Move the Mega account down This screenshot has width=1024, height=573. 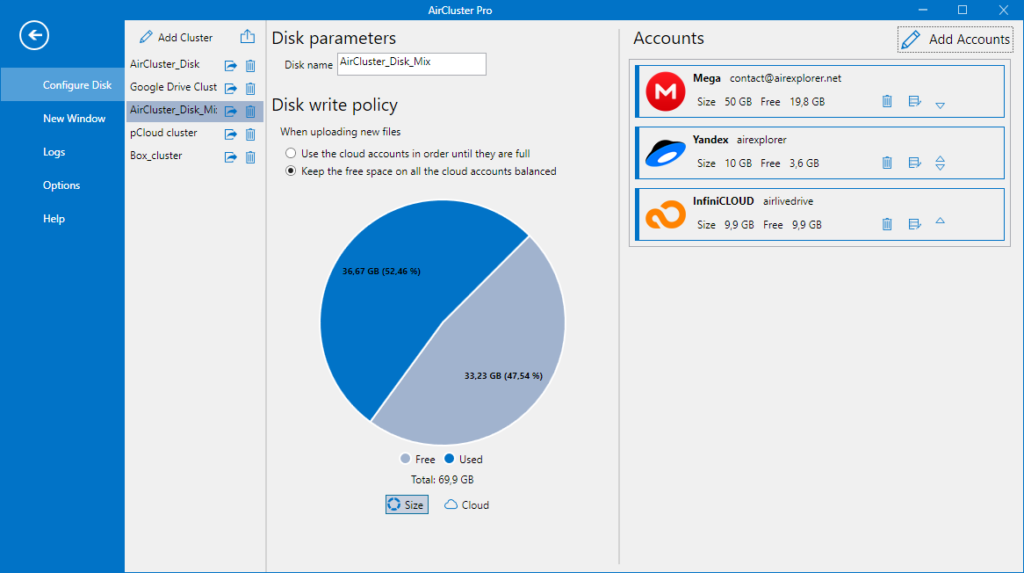coord(940,105)
